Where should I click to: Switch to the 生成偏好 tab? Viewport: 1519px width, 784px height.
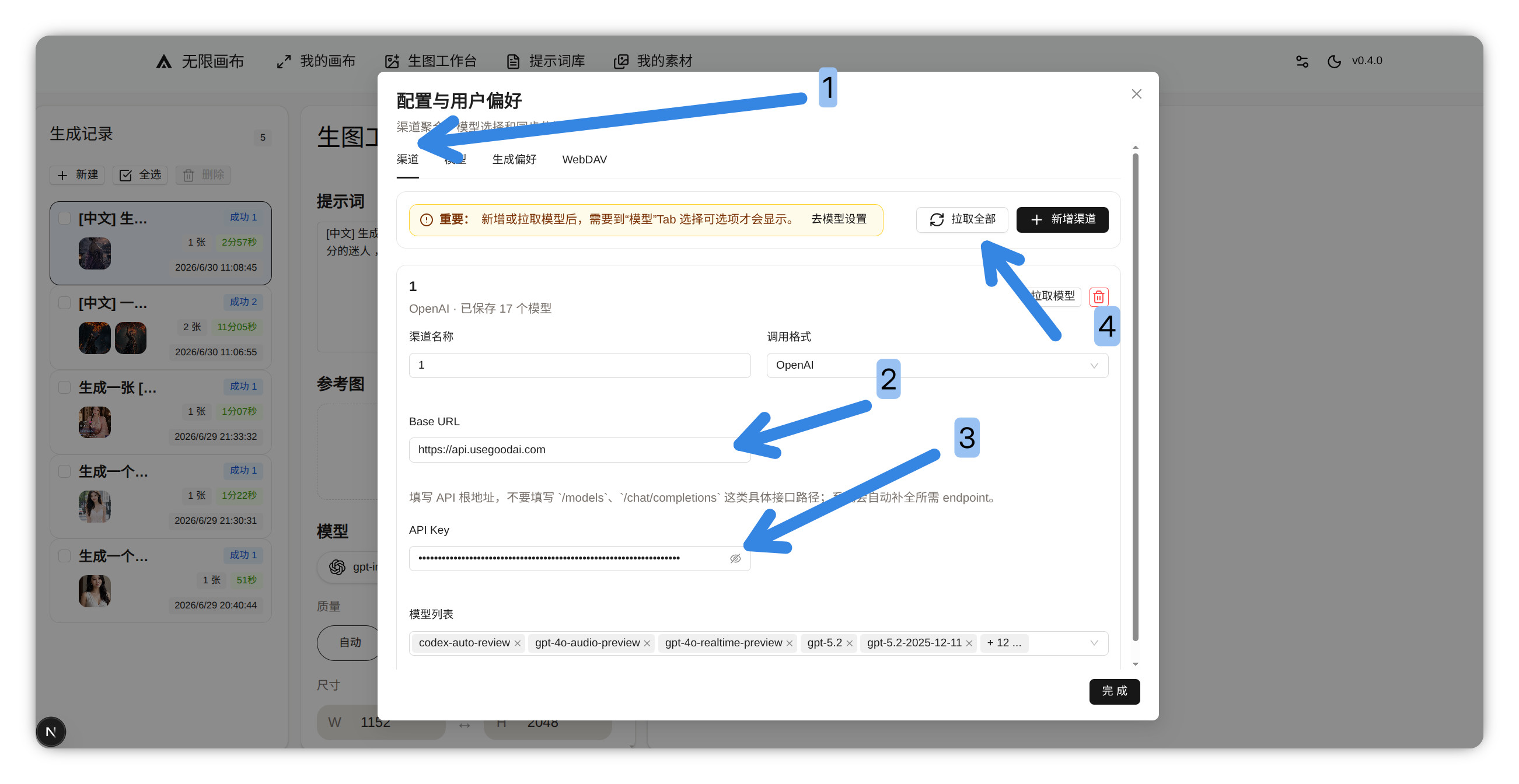coord(514,160)
